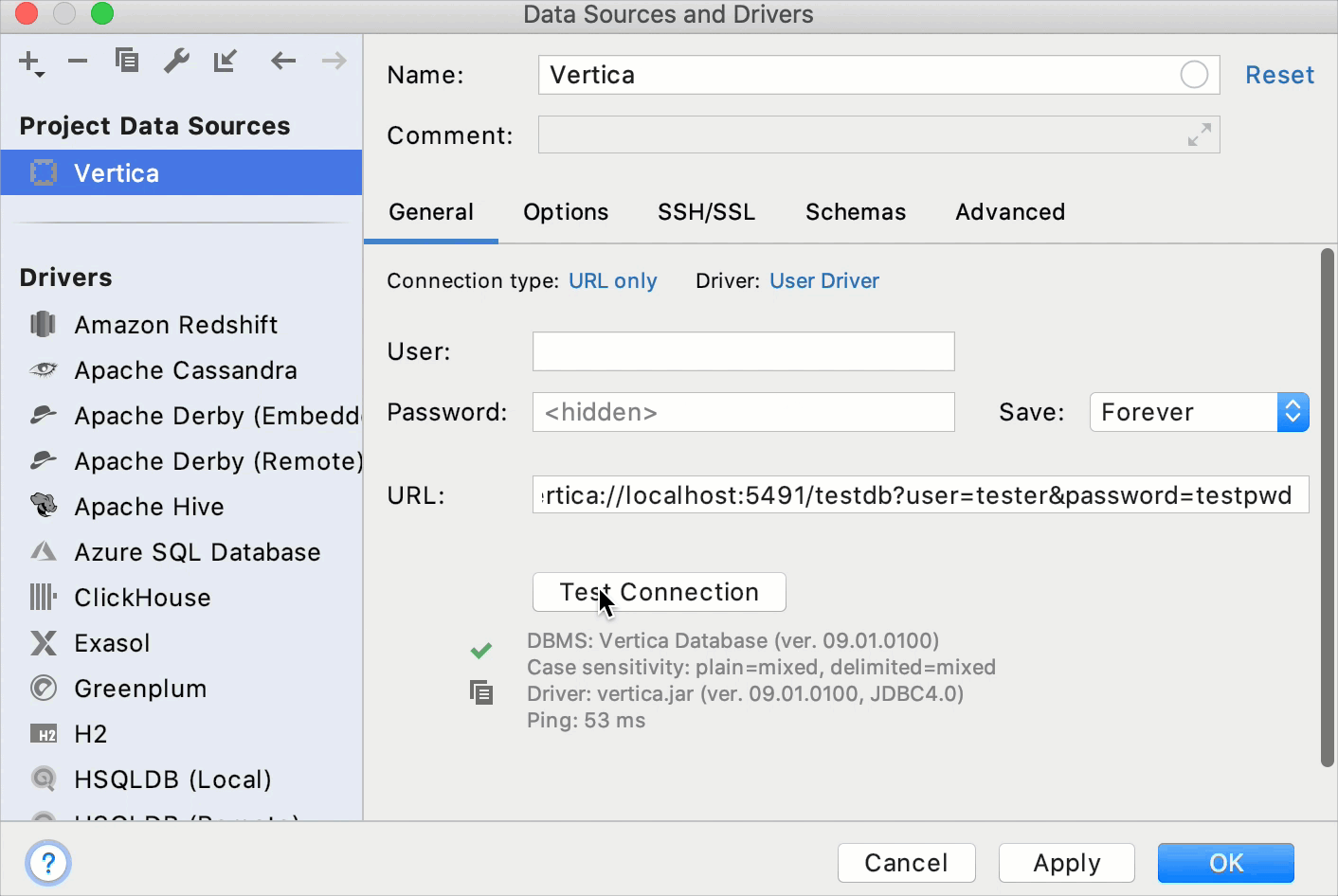Screen dimensions: 1338x896
Task: Switch to the Options tab
Action: pos(566,212)
